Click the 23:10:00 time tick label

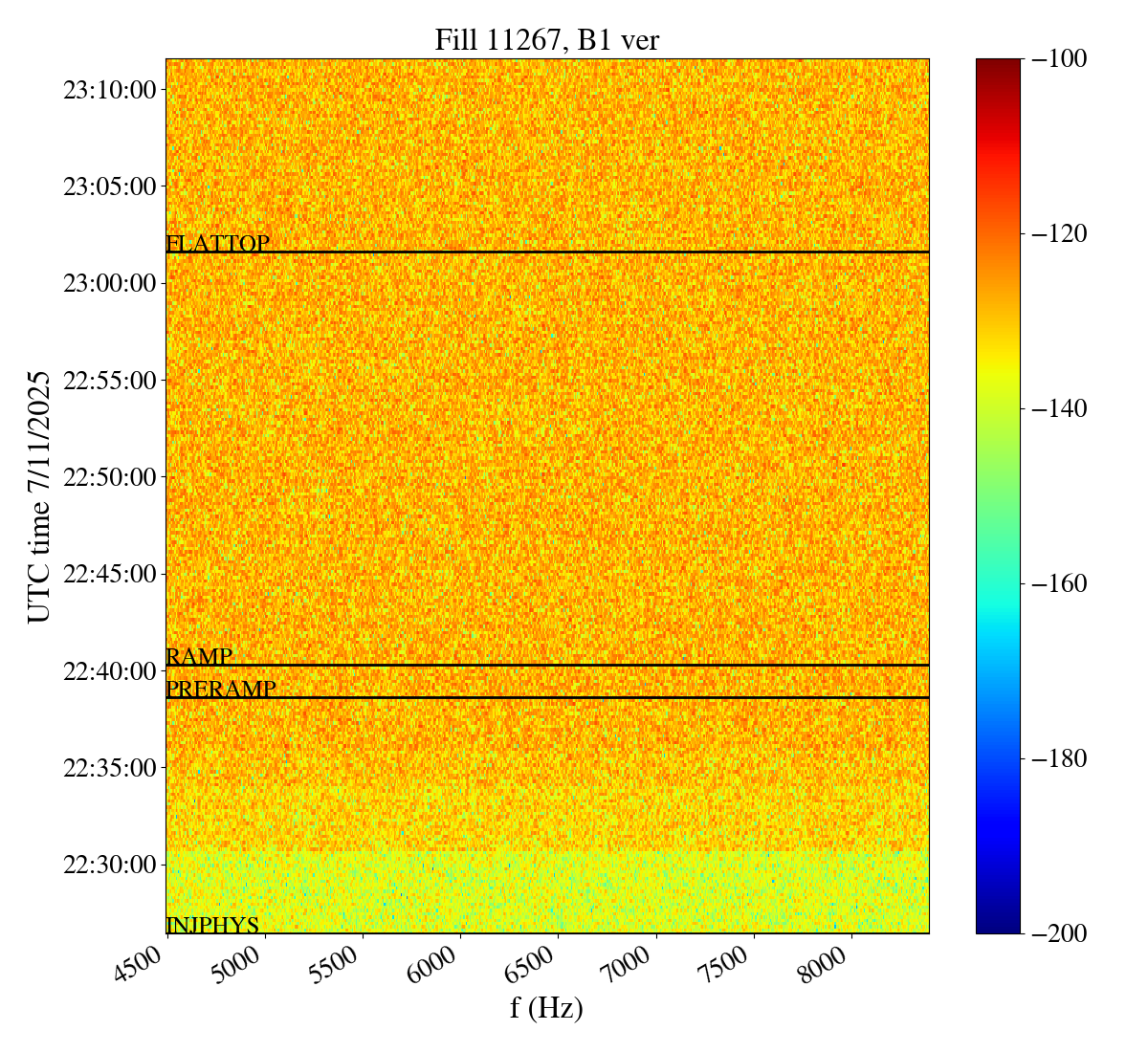tap(109, 90)
